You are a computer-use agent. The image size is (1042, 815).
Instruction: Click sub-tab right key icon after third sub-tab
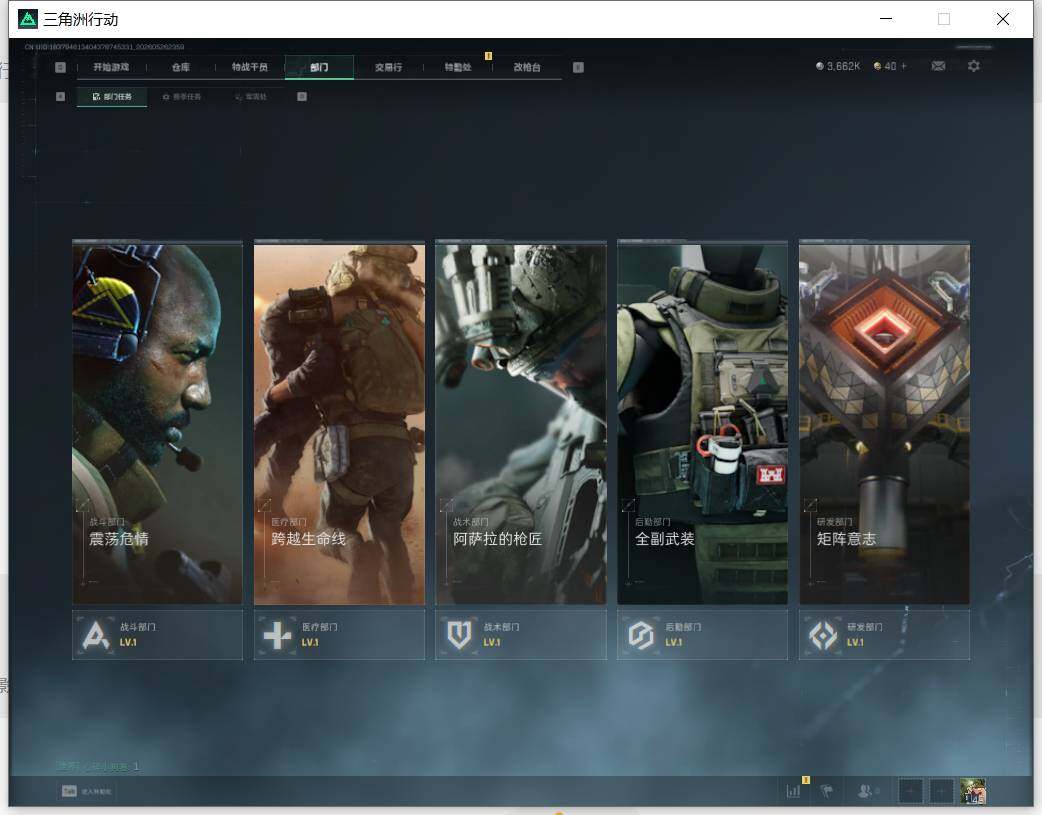pos(302,97)
